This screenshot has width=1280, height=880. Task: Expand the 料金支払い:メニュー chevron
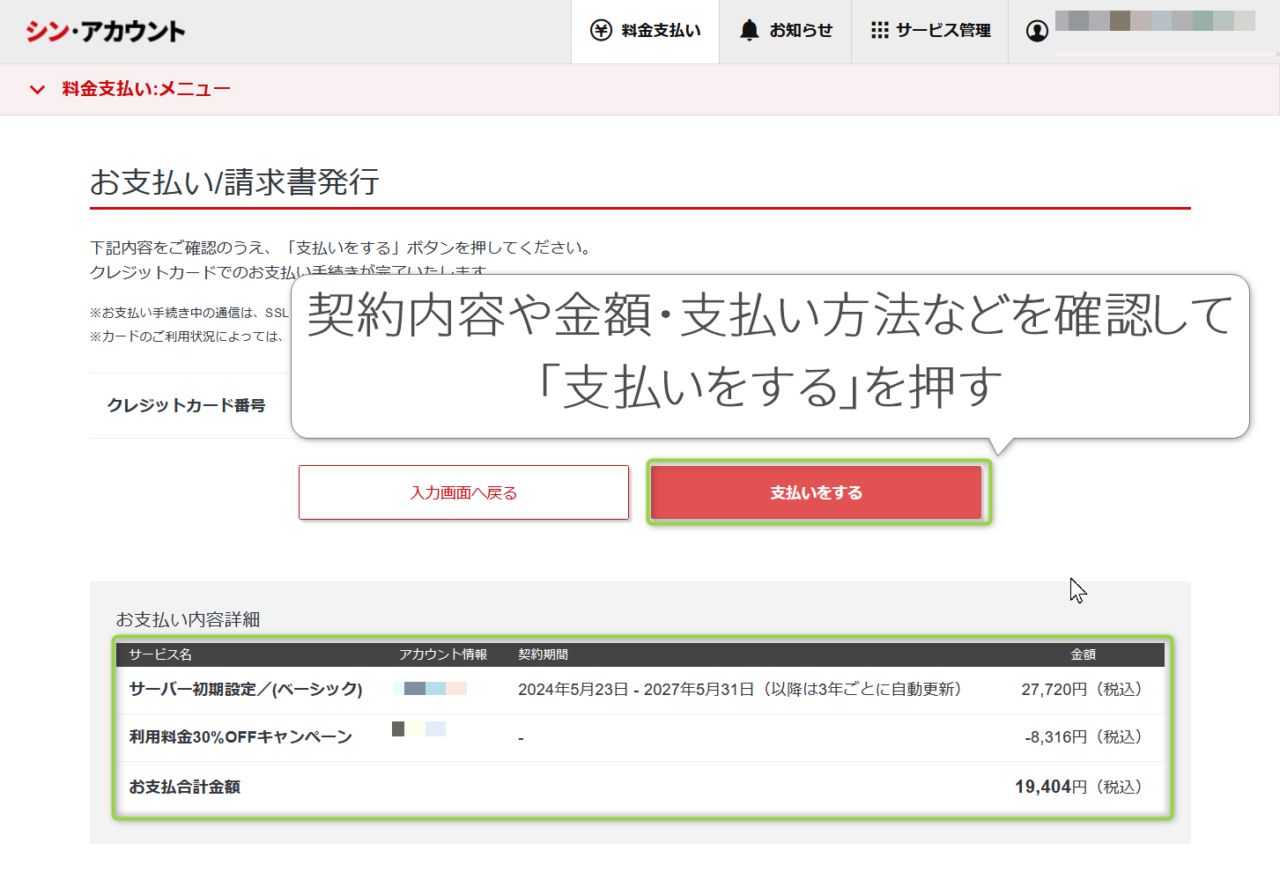pos(38,90)
